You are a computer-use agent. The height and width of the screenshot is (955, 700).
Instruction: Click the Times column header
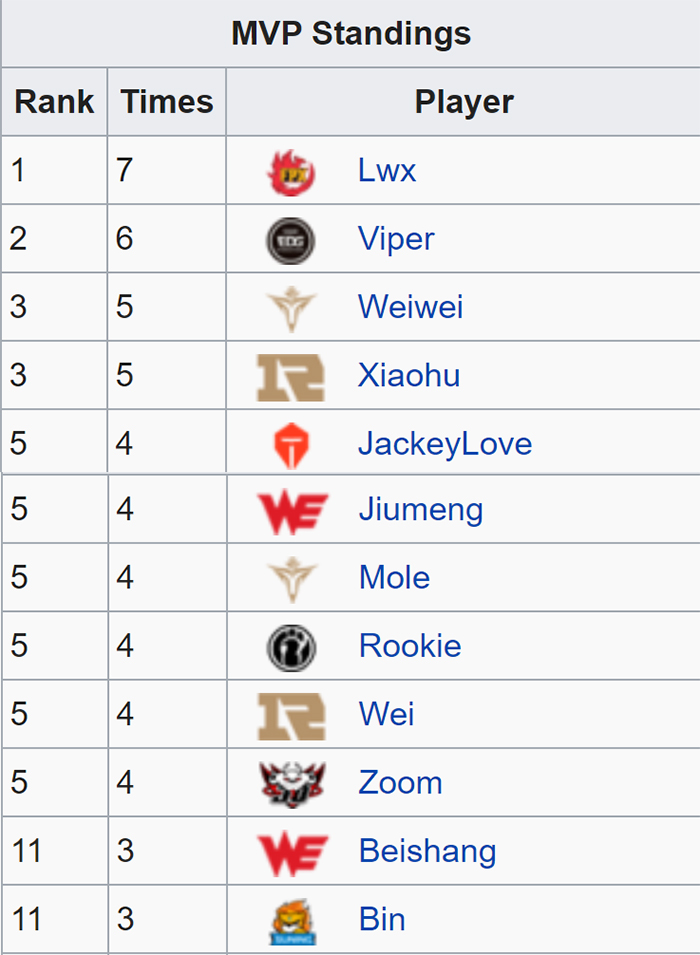click(167, 102)
